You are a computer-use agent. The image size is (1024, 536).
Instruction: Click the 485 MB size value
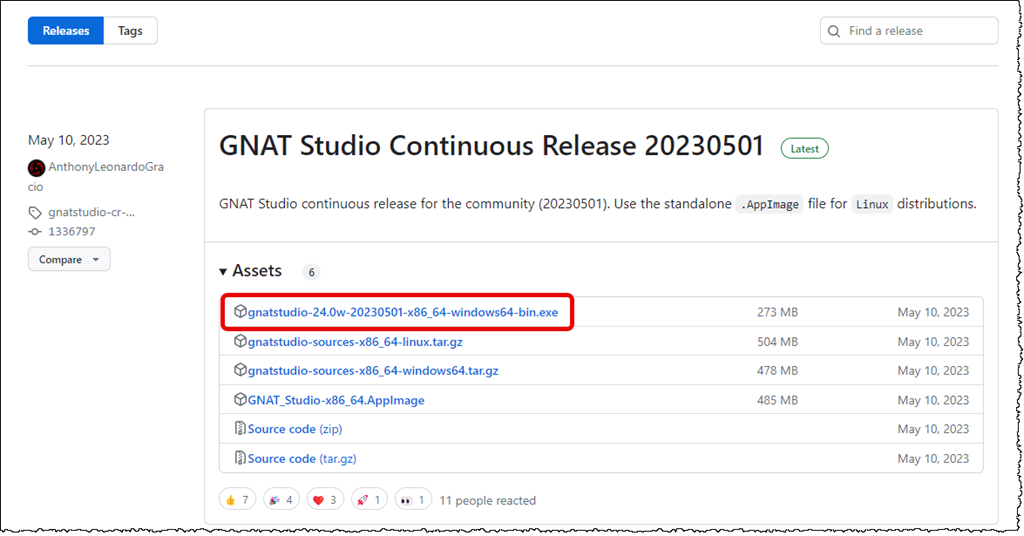point(777,400)
